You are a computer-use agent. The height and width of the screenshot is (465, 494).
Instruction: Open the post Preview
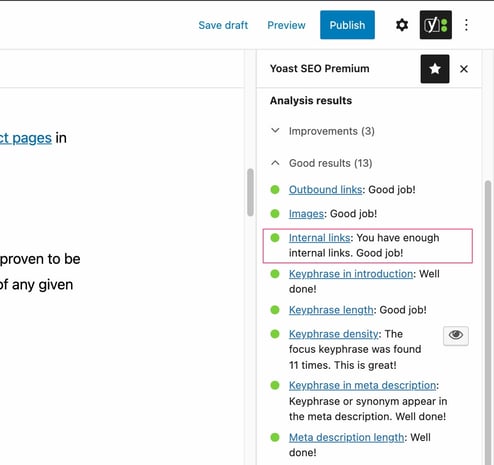pos(286,25)
